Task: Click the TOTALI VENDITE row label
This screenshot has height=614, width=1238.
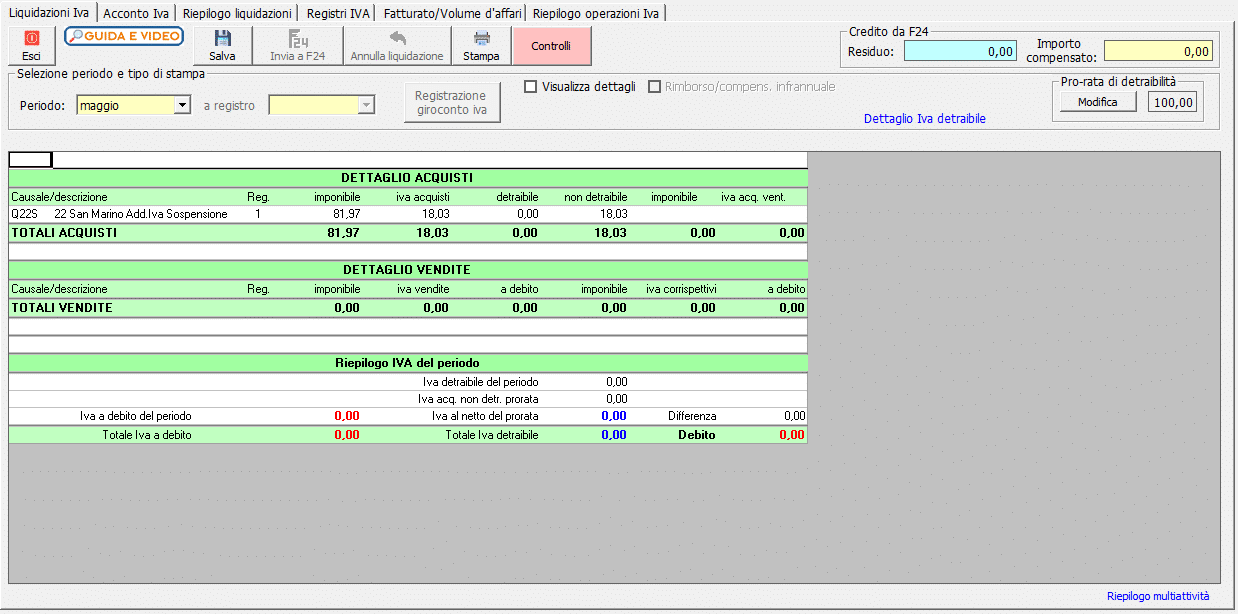Action: coord(61,308)
